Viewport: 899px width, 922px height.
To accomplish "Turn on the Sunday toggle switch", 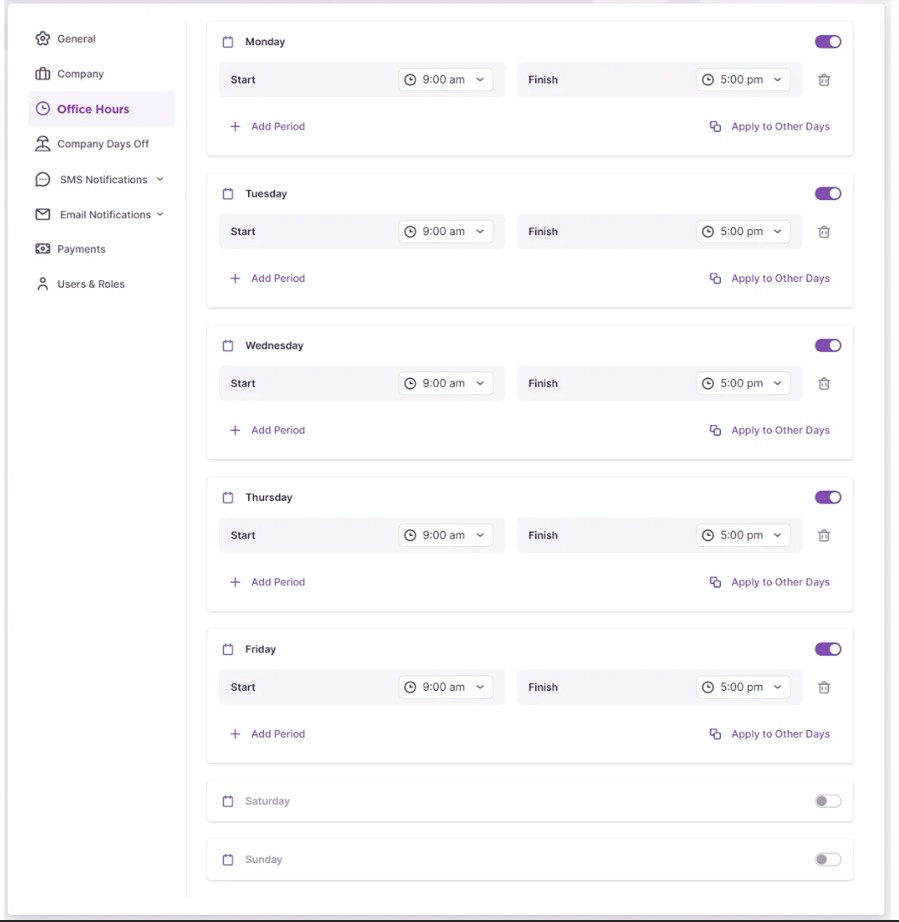I will 828,860.
